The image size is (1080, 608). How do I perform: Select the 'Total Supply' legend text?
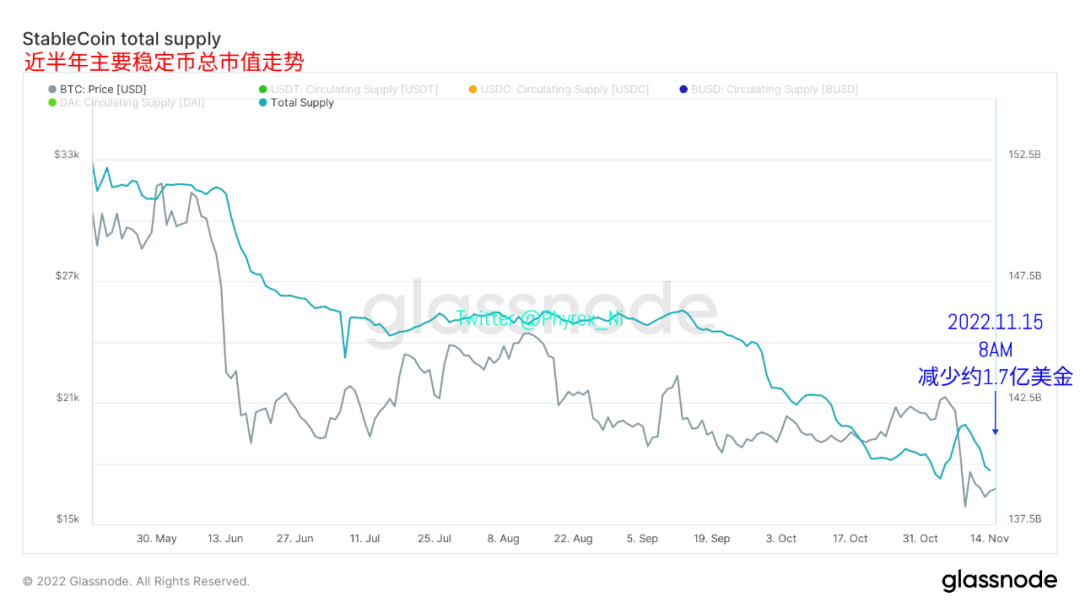pyautogui.click(x=302, y=103)
